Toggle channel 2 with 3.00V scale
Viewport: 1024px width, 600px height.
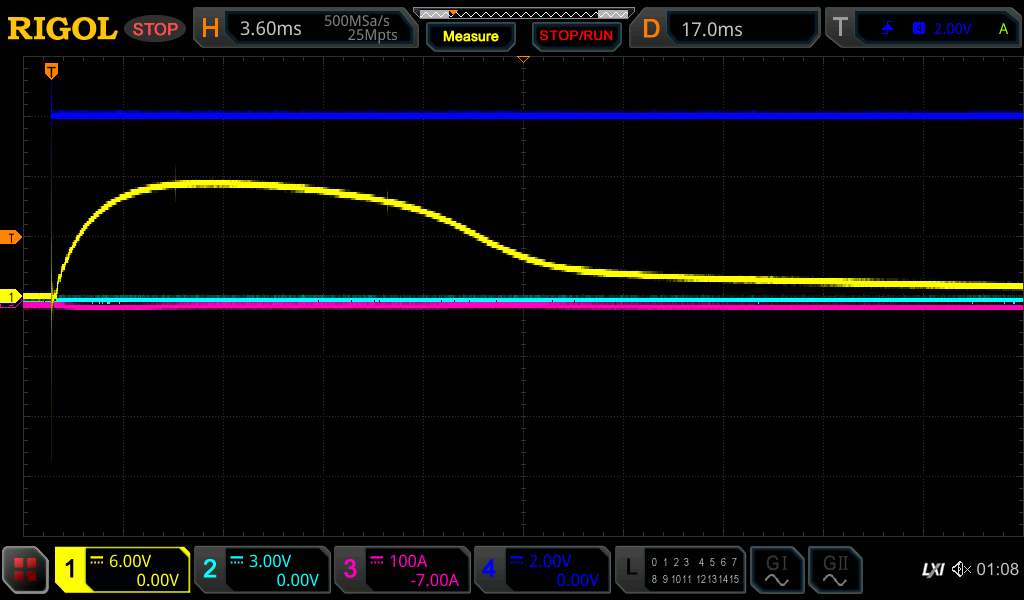pos(262,570)
